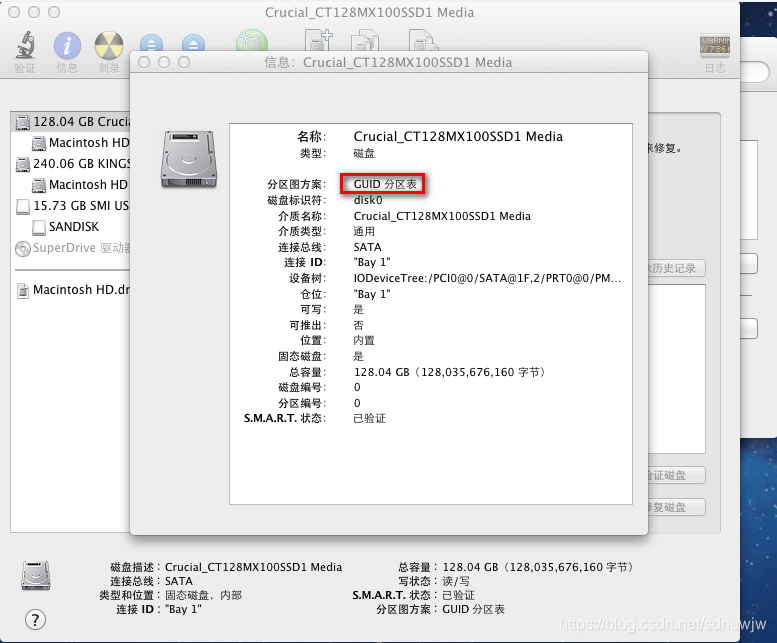The height and width of the screenshot is (643, 777).
Task: Click the new image icon with plus sign
Action: 319,40
